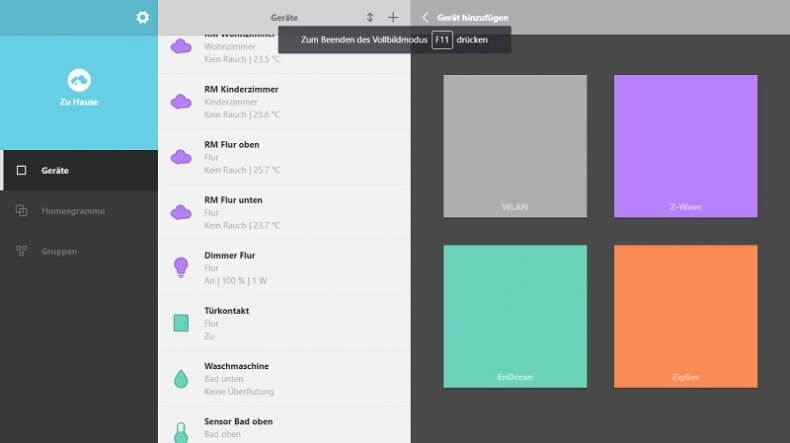
Task: Select the orange ZigBee tile
Action: 685,315
